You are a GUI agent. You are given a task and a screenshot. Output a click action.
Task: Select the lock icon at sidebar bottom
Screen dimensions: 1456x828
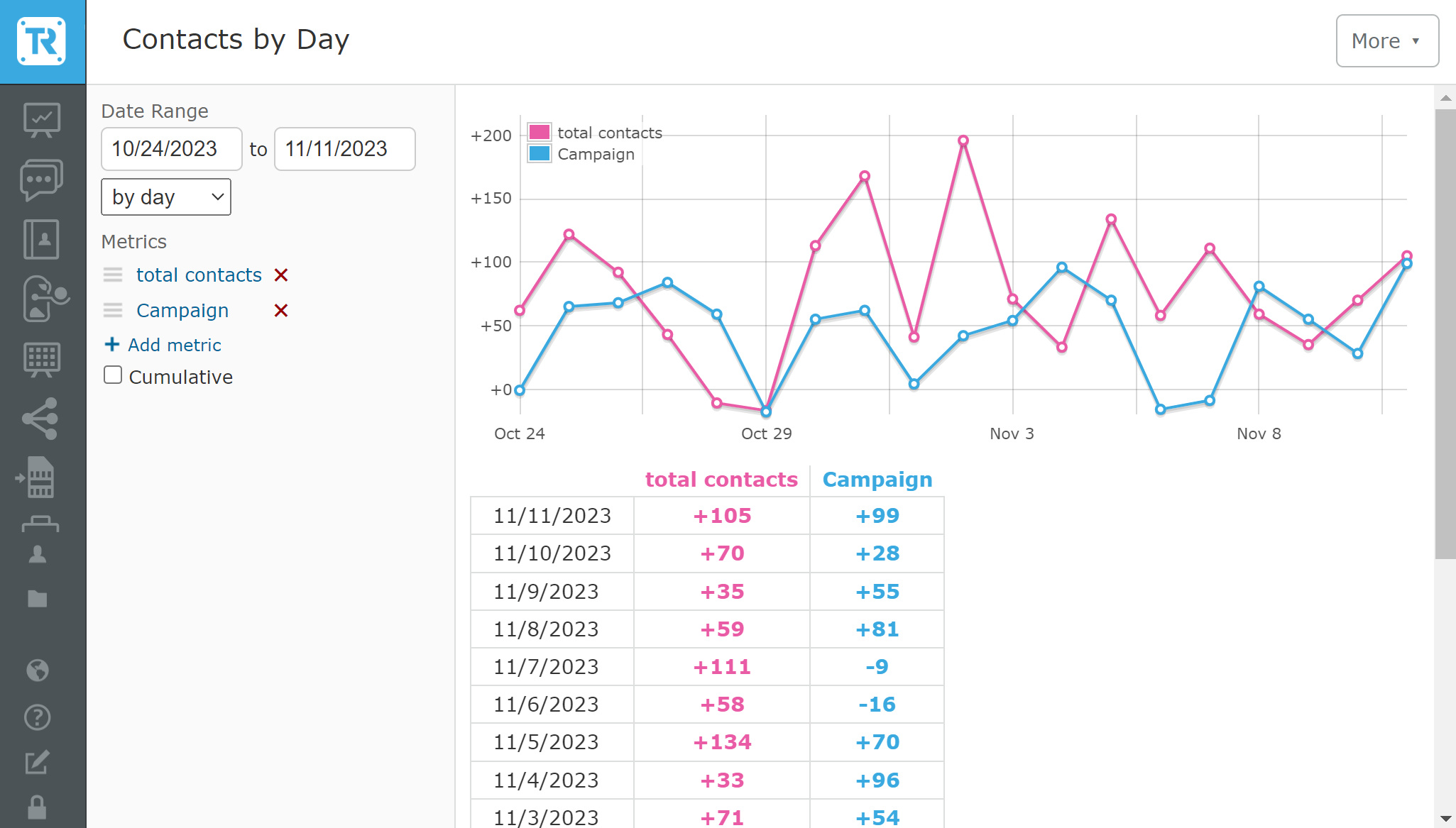point(37,807)
